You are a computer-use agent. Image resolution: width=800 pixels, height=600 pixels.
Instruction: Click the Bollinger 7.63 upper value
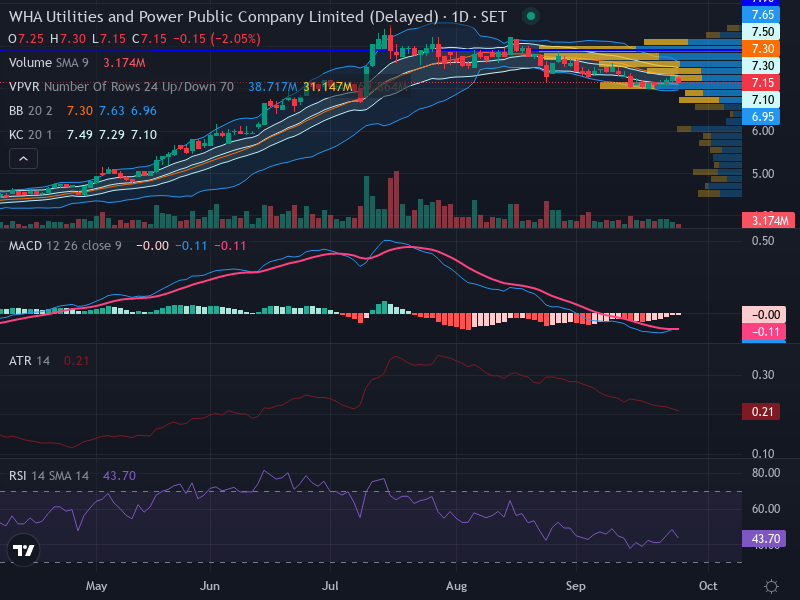click(x=112, y=111)
